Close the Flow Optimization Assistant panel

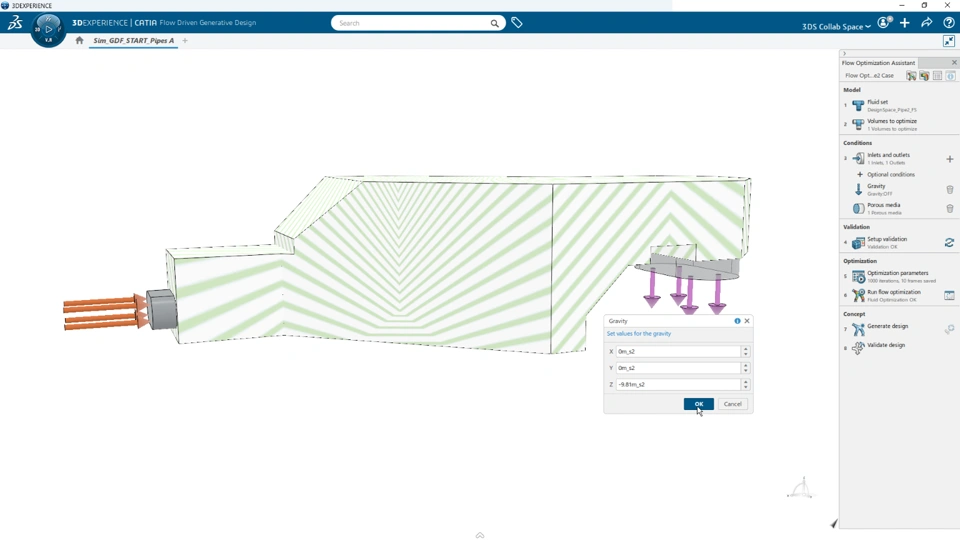(954, 62)
